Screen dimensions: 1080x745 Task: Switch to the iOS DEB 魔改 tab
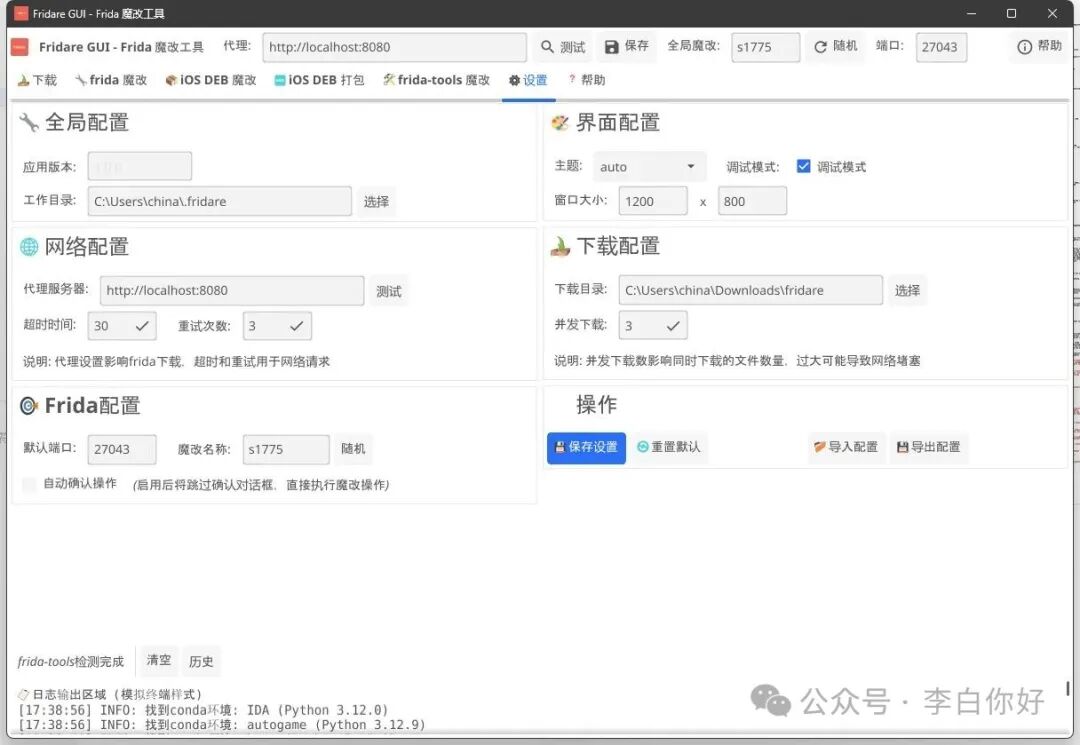(211, 80)
